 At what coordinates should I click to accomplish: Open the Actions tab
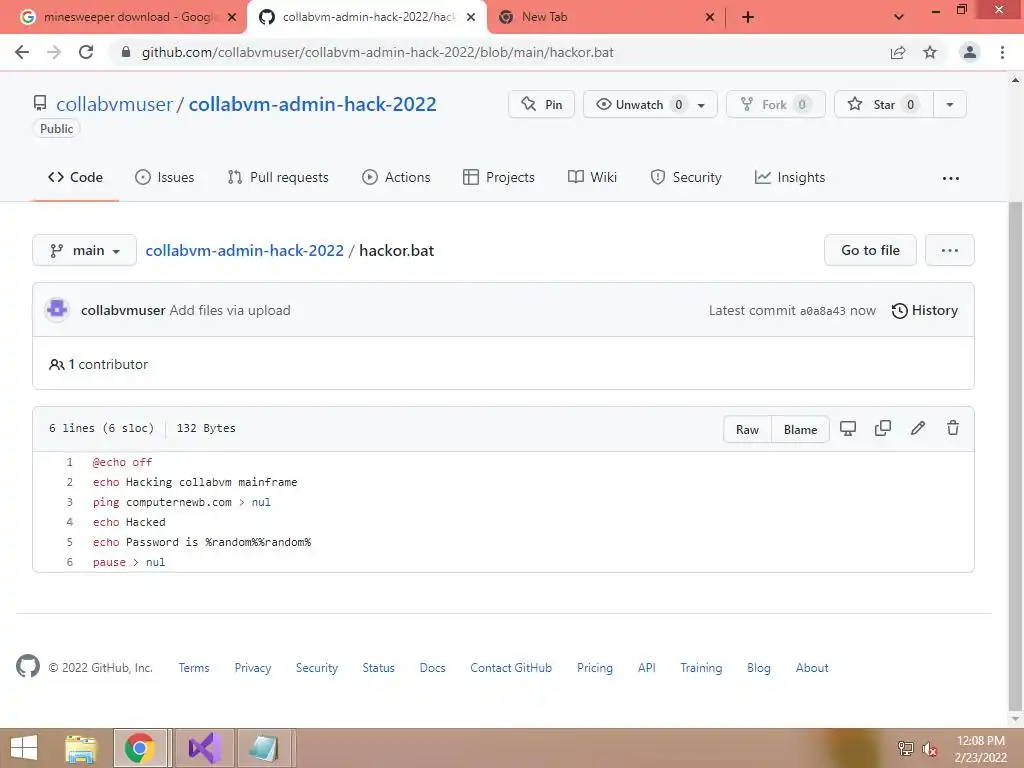(396, 177)
